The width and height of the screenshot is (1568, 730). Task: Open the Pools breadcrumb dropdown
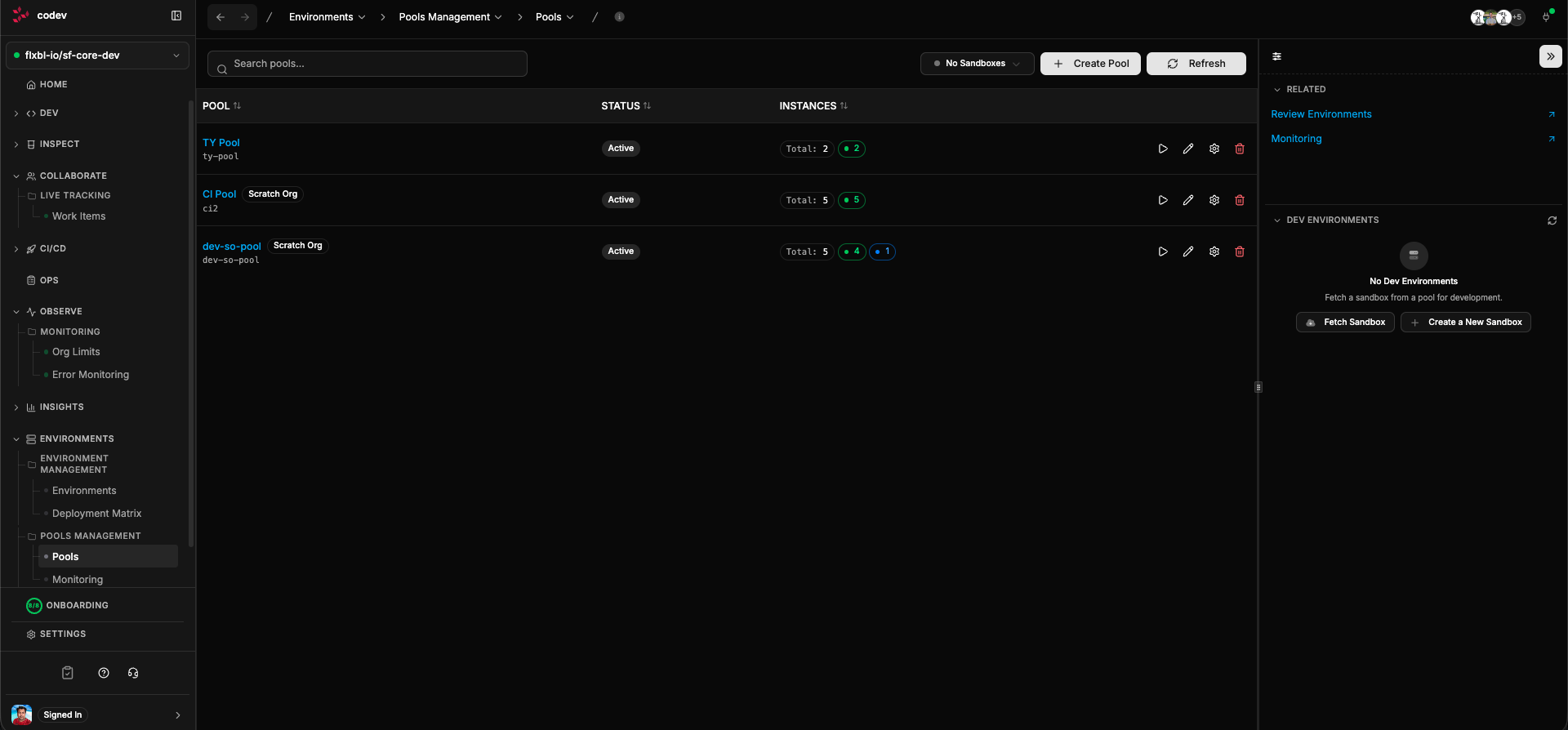[555, 17]
